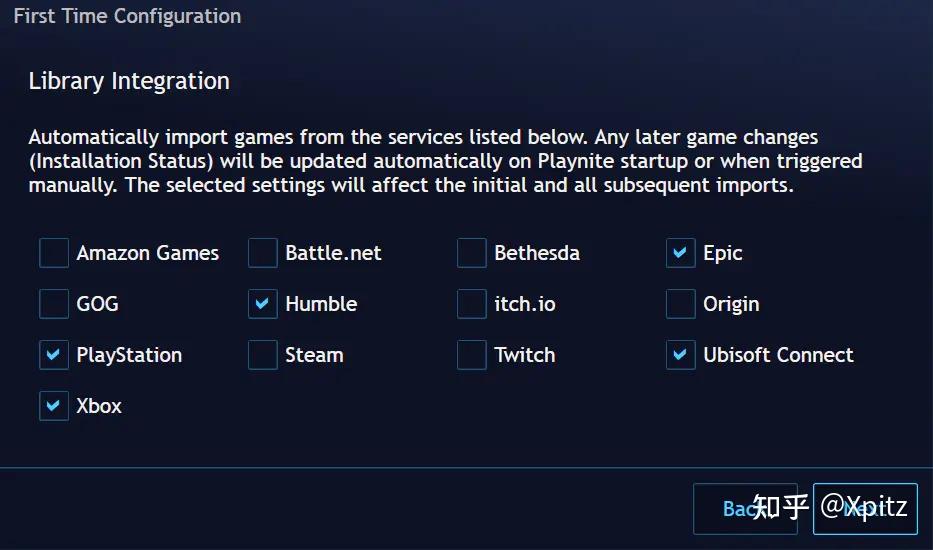The image size is (933, 550).
Task: Tick the Battle.net checkbox
Action: click(x=263, y=253)
